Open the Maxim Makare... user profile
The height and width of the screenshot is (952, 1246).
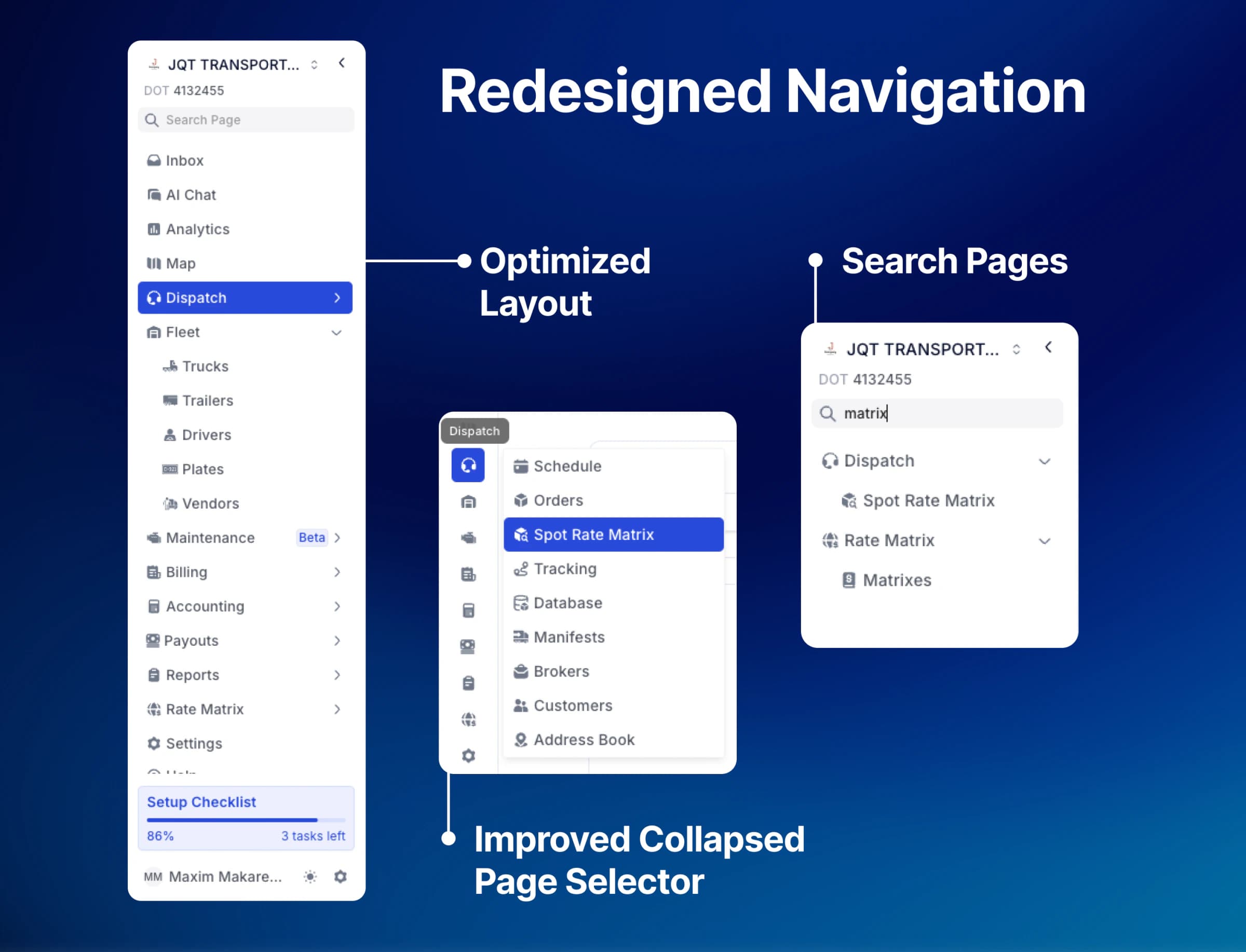click(213, 877)
